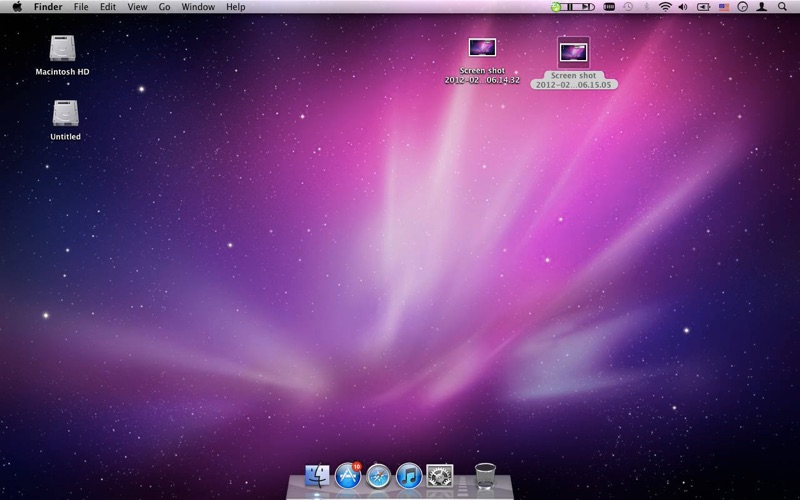Open the App Store from the Dock

point(348,476)
